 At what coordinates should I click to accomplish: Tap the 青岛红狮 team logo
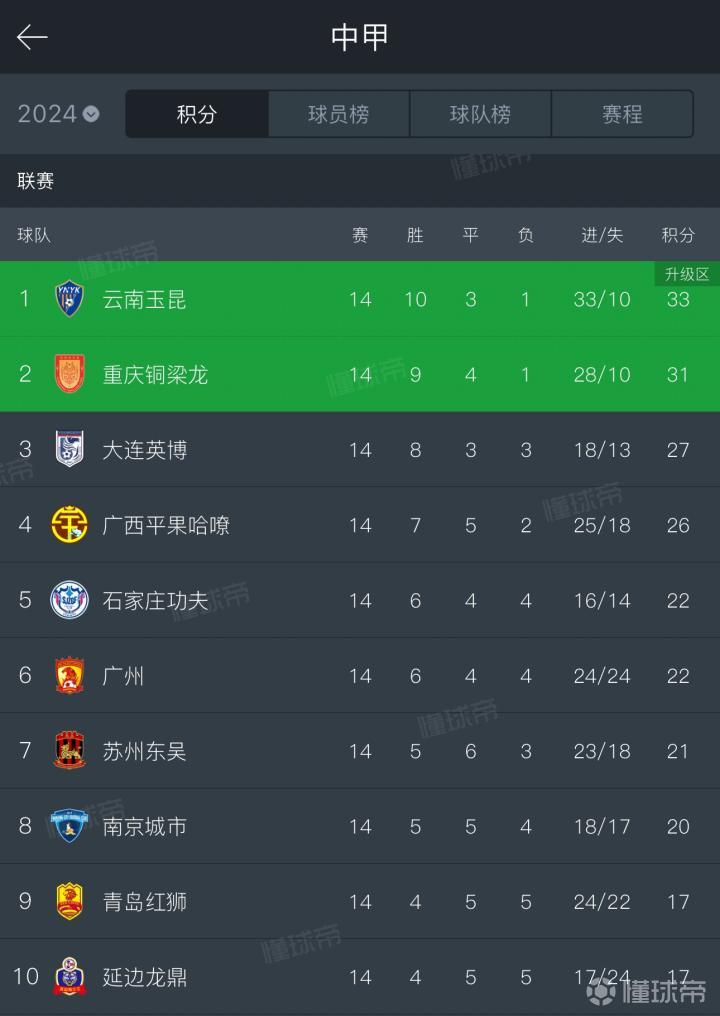69,901
